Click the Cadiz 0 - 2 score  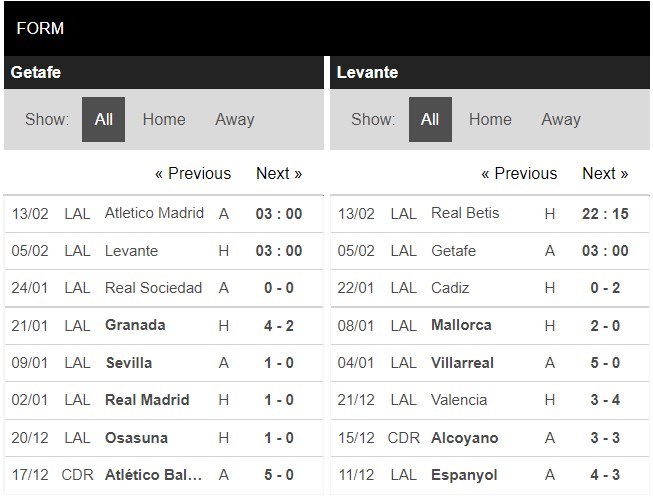(x=605, y=288)
